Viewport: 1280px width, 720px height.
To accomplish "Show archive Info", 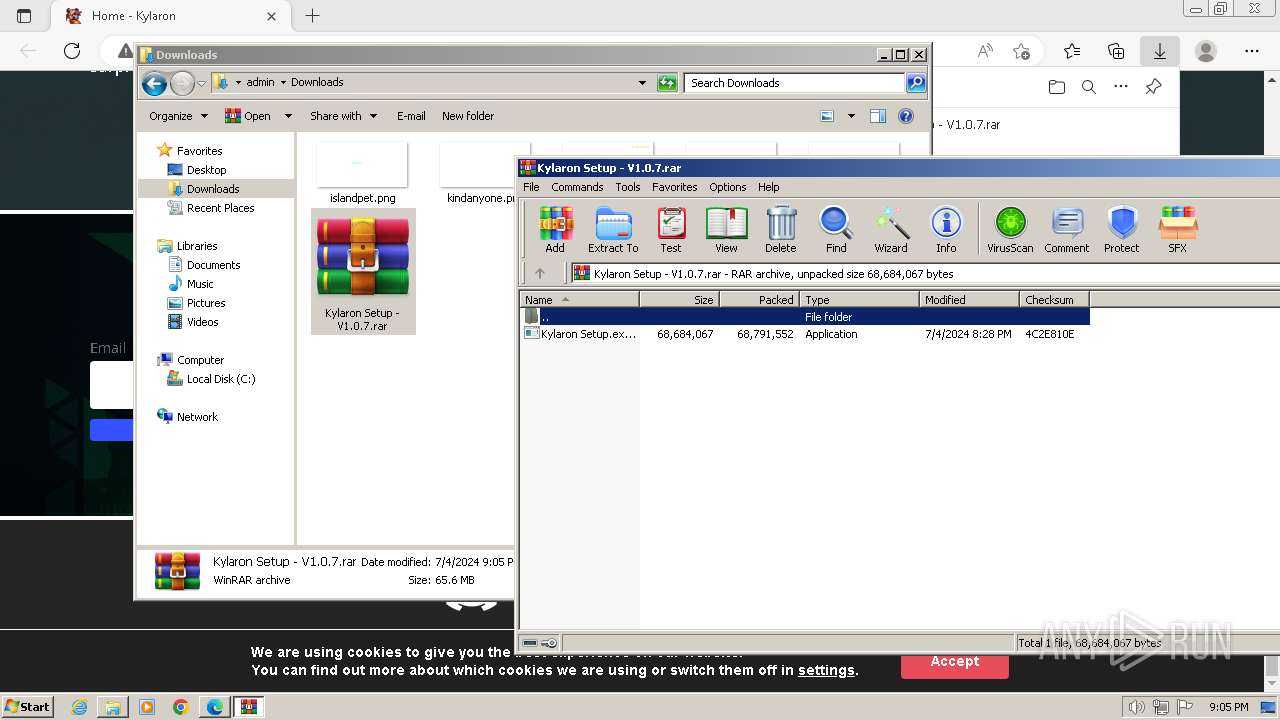I will (946, 230).
